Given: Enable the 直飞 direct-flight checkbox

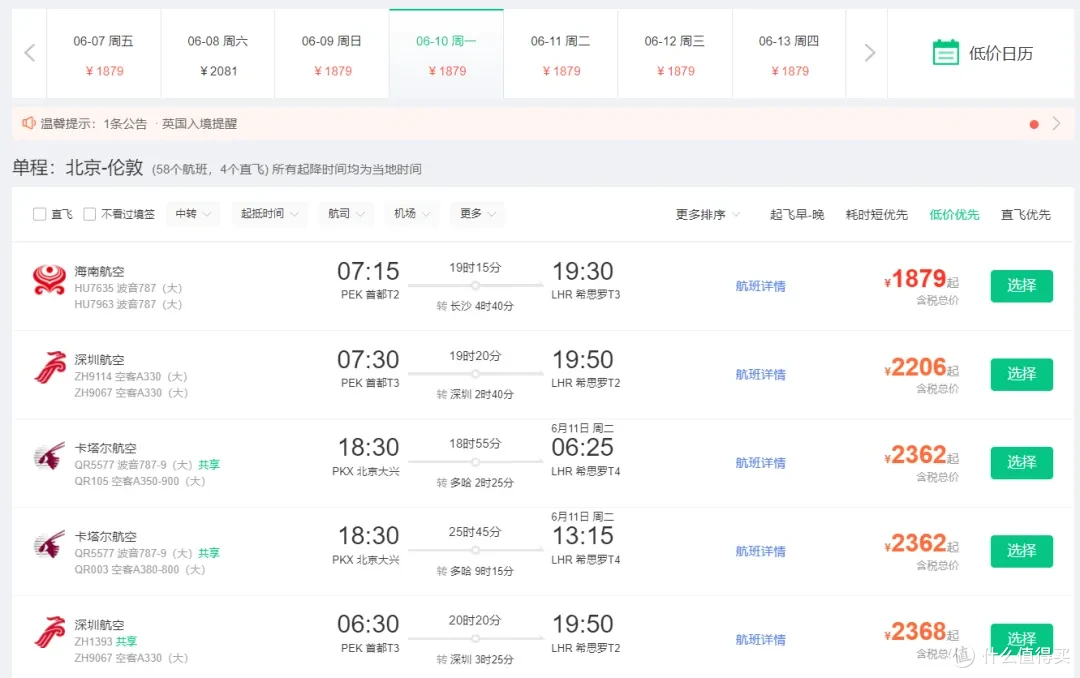Looking at the screenshot, I should pos(39,214).
